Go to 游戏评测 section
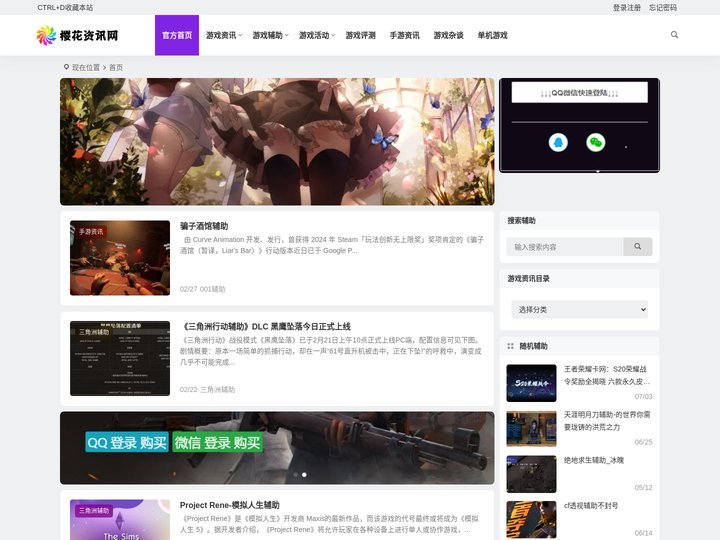This screenshot has width=720, height=540. point(360,35)
